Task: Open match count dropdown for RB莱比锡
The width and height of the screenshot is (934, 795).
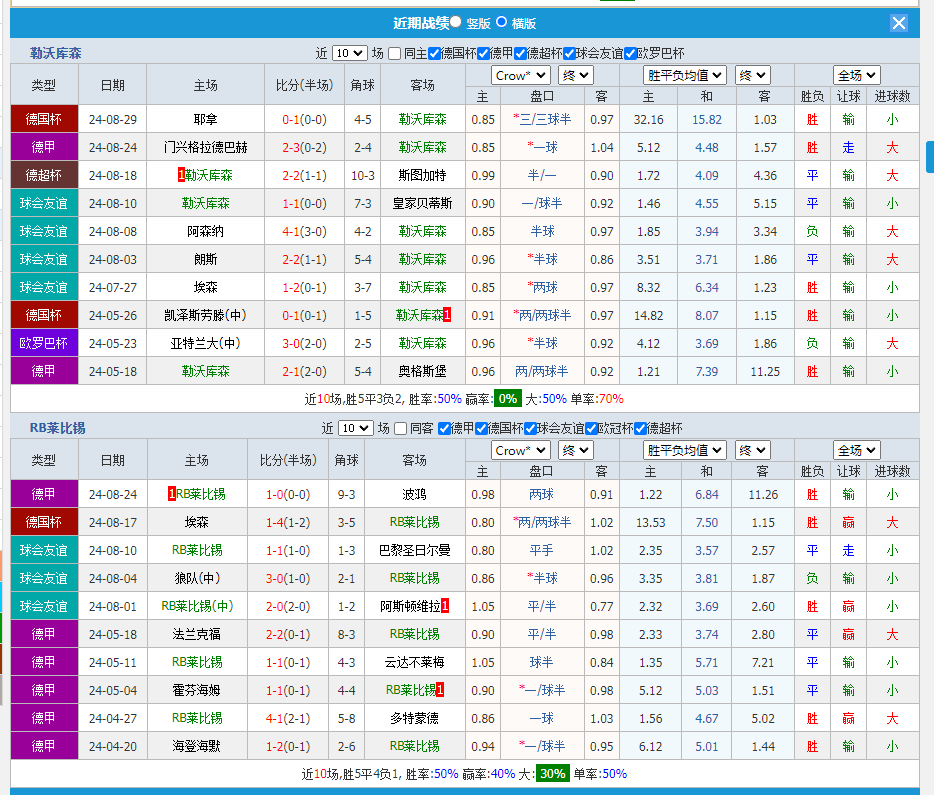Action: [x=356, y=428]
